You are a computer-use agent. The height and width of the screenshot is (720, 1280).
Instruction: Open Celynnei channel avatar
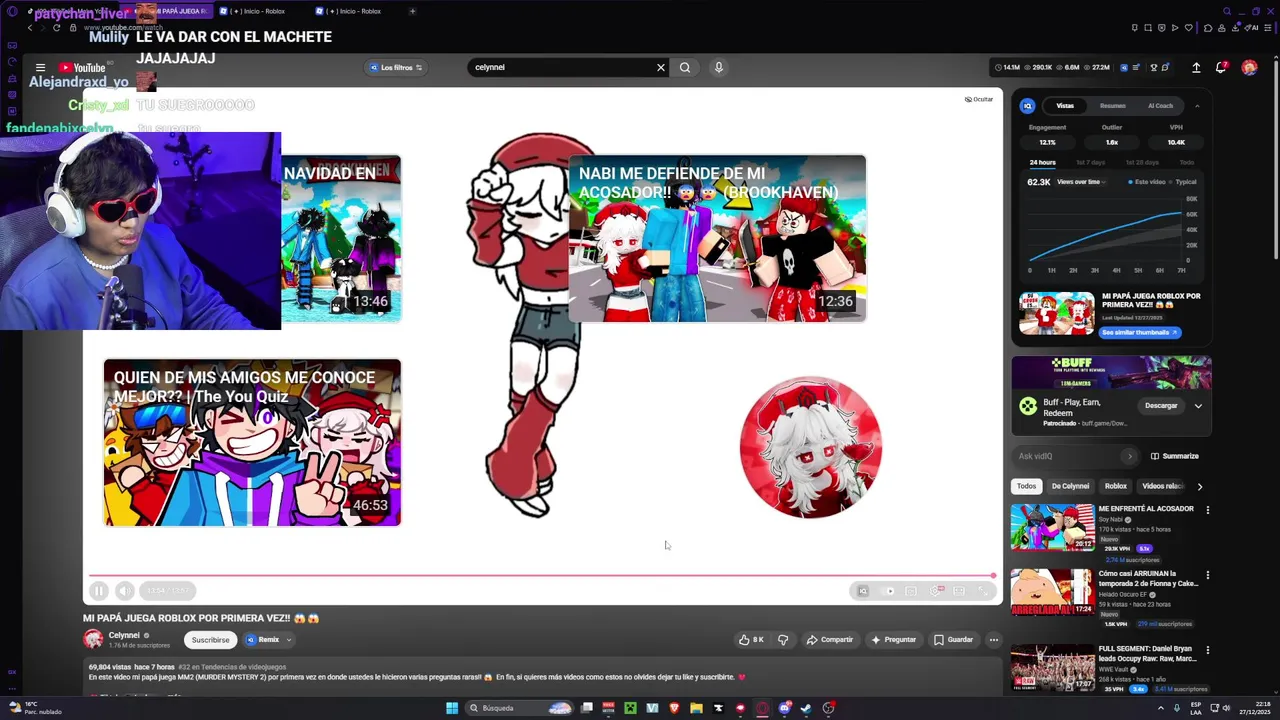pyautogui.click(x=93, y=640)
